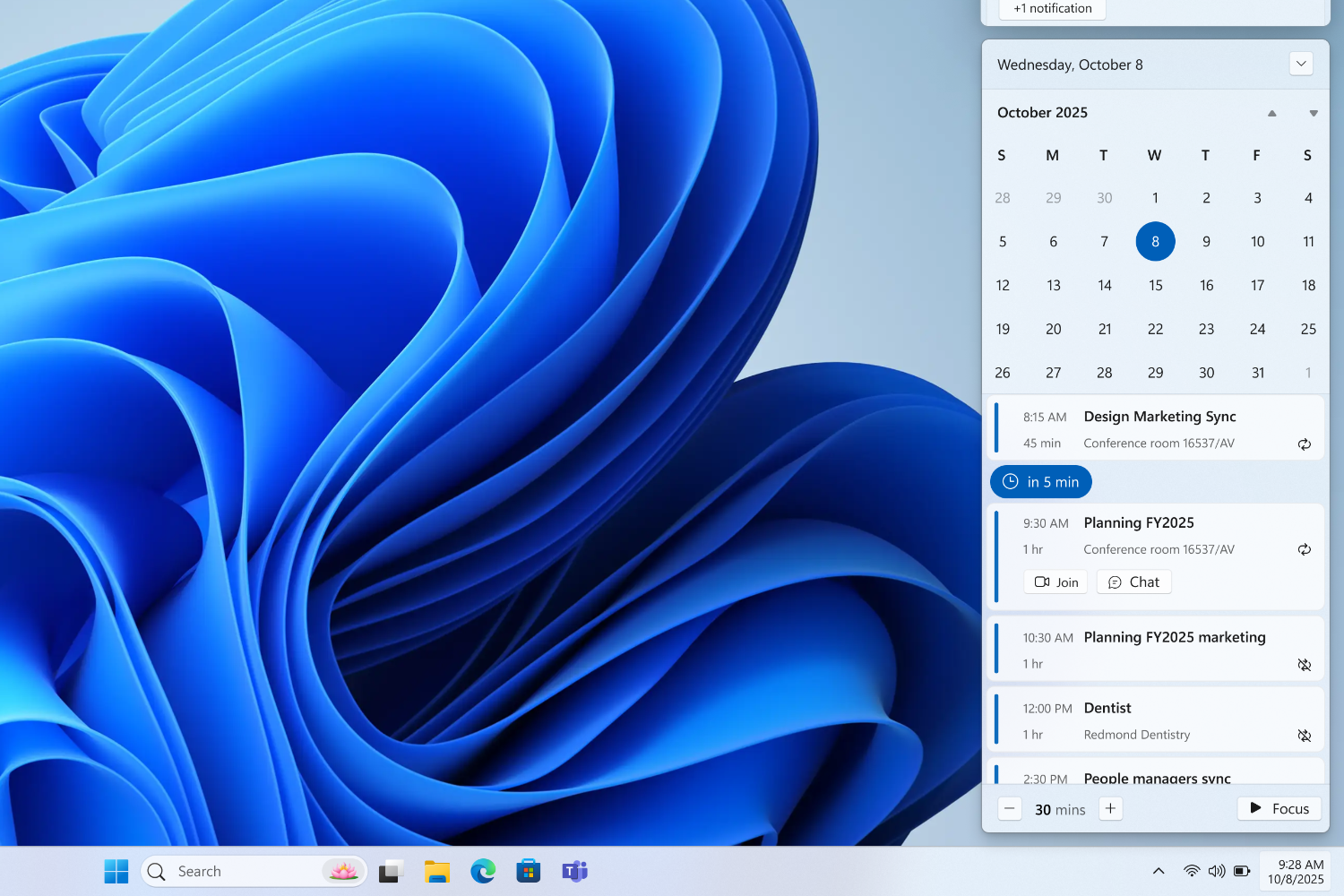This screenshot has height=896, width=1344.
Task: Click the 'in 5 min' reminder pill
Action: (x=1041, y=482)
